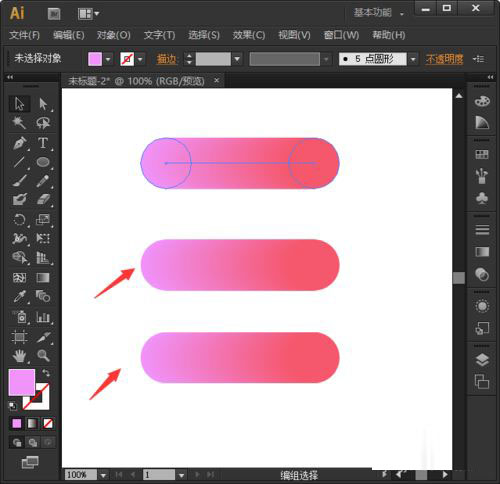The image size is (500, 484).
Task: Open the Layers panel
Action: [x=482, y=360]
